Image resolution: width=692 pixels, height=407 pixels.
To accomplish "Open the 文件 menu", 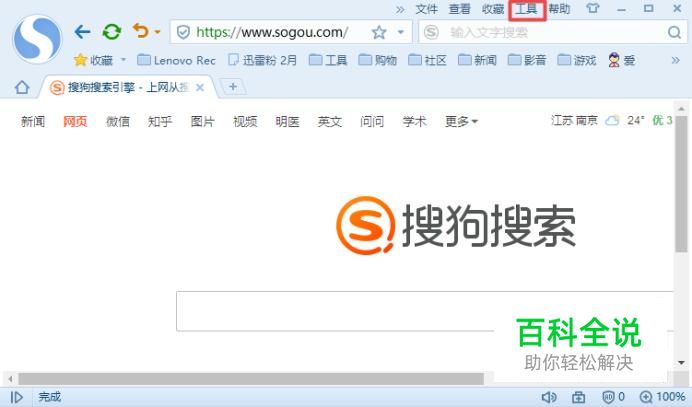I will point(426,9).
